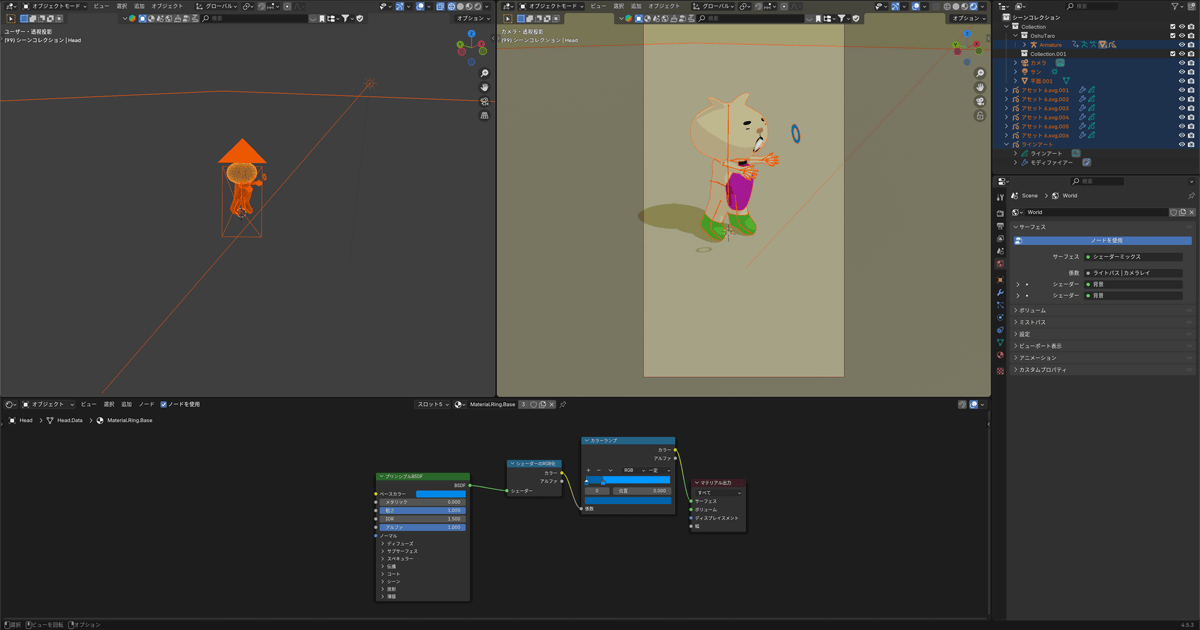This screenshot has width=1200, height=630.
Task: Click the outliner search field
Action: tap(1090, 6)
